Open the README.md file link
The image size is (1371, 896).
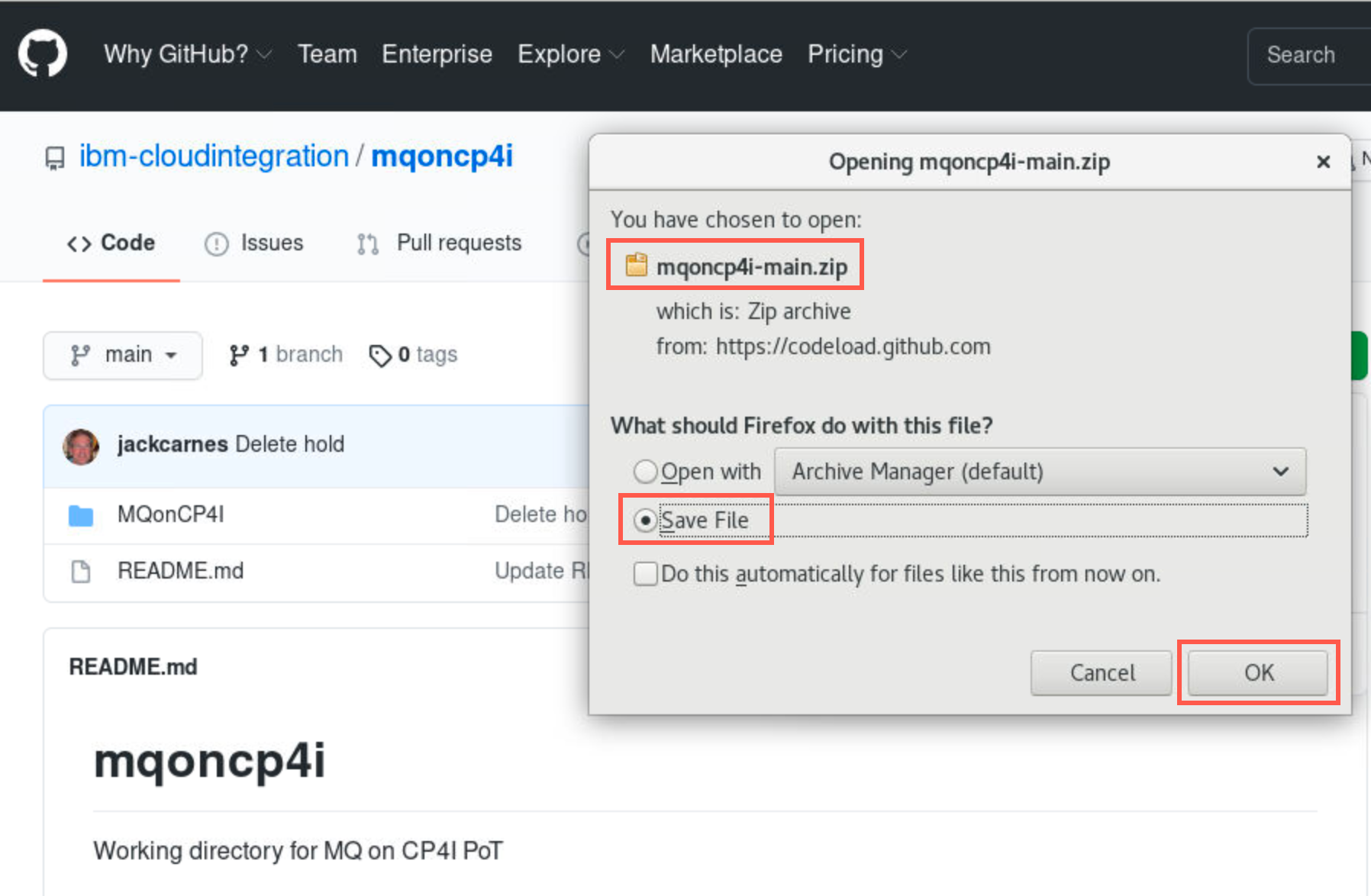pos(181,571)
